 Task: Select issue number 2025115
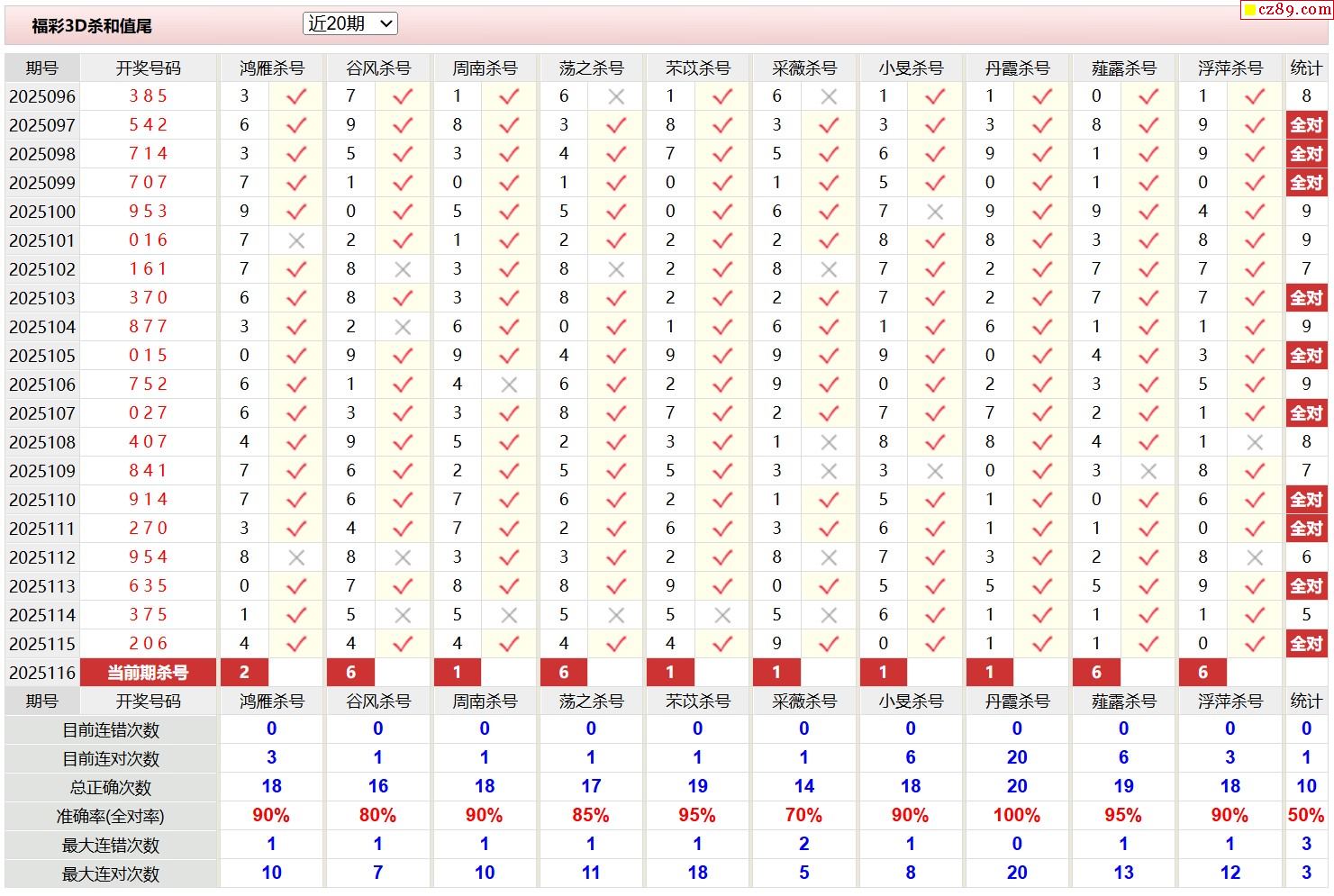click(42, 644)
